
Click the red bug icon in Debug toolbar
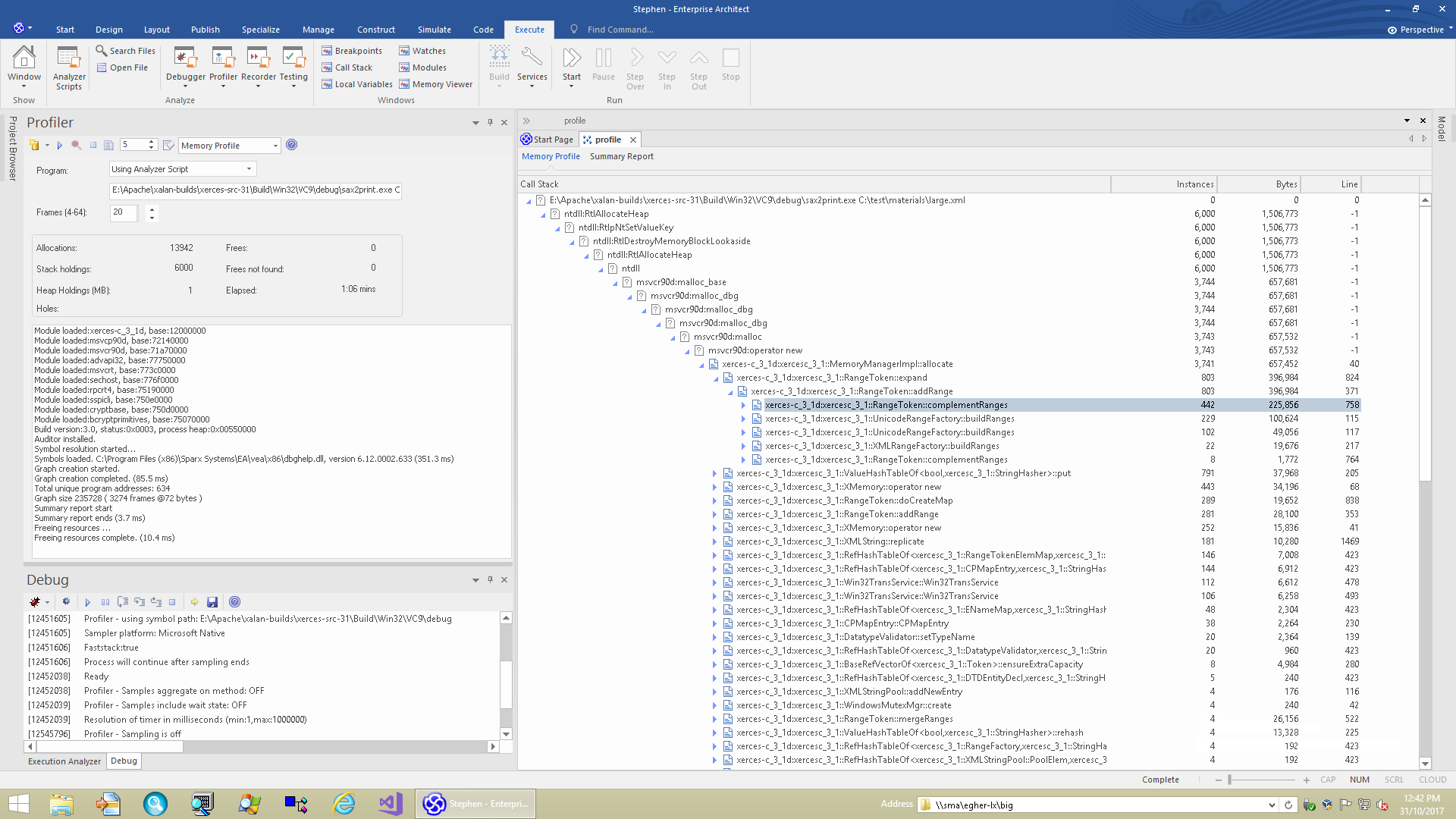pos(35,602)
